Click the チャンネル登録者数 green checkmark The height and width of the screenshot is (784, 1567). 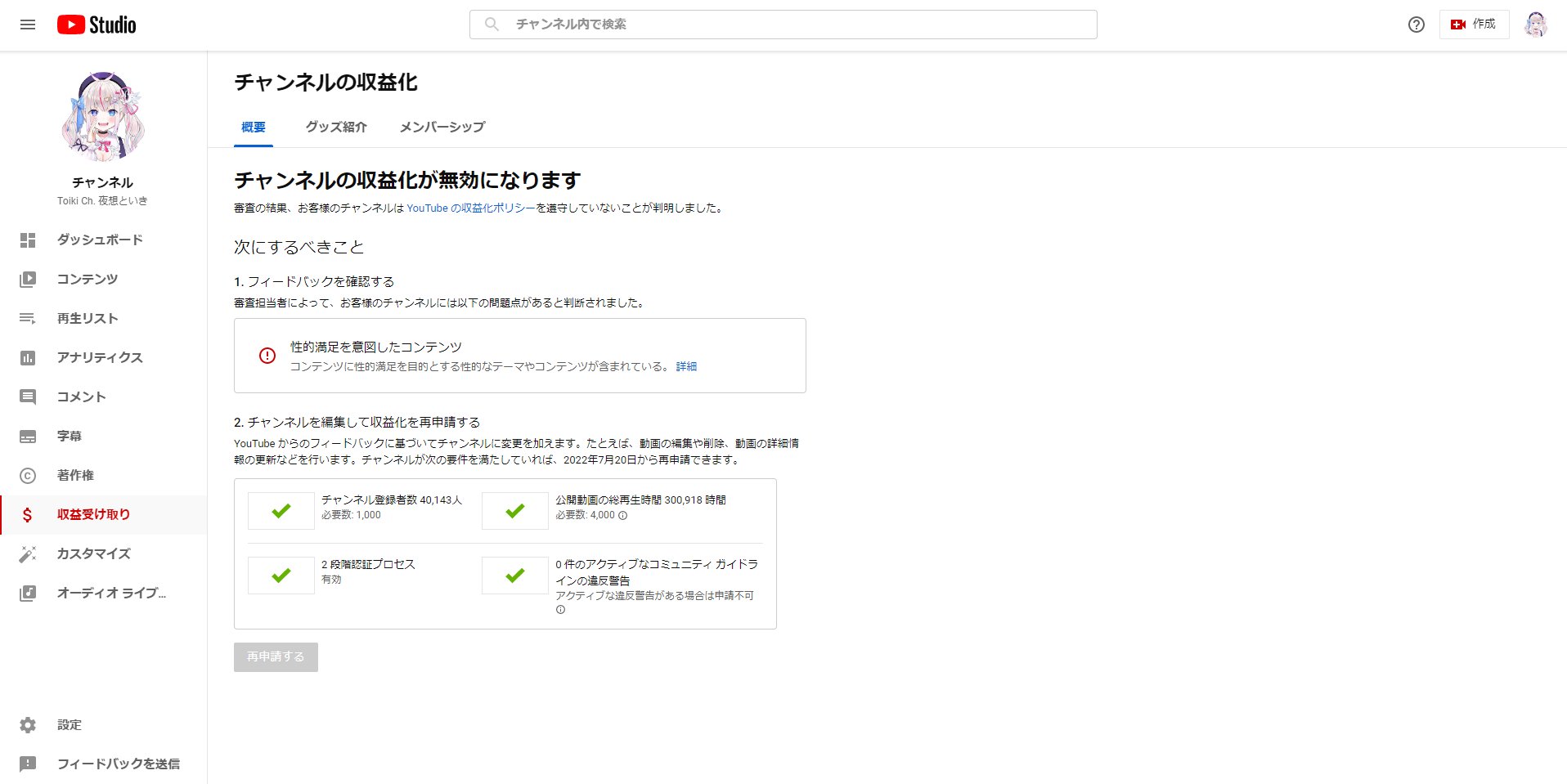281,511
